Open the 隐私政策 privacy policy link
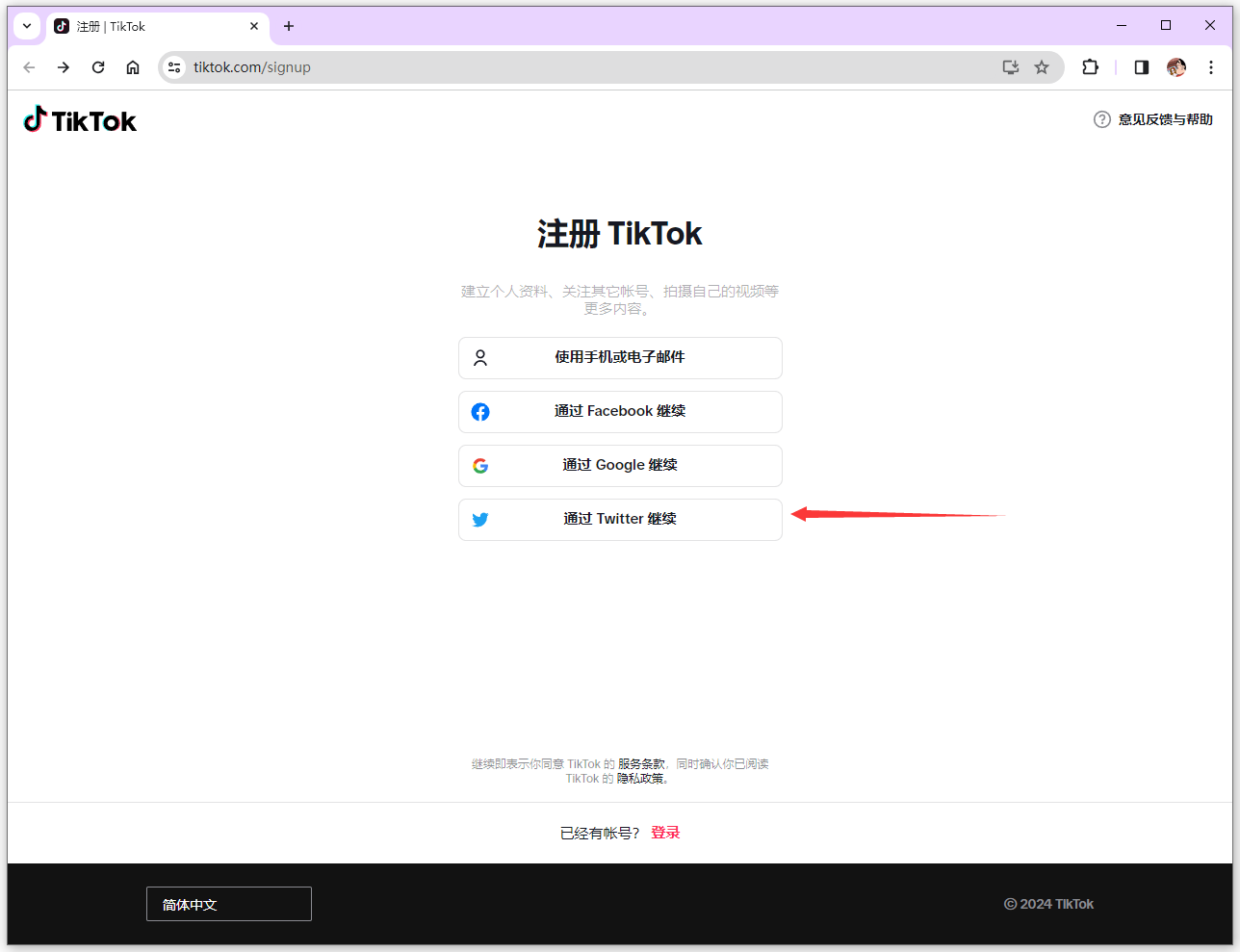Screen dimensions: 1240x952 [x=640, y=779]
